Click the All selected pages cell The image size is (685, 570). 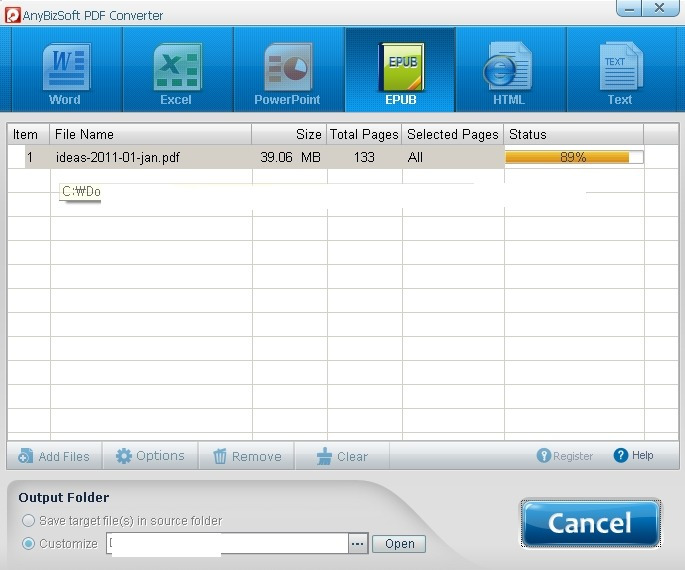pos(453,157)
